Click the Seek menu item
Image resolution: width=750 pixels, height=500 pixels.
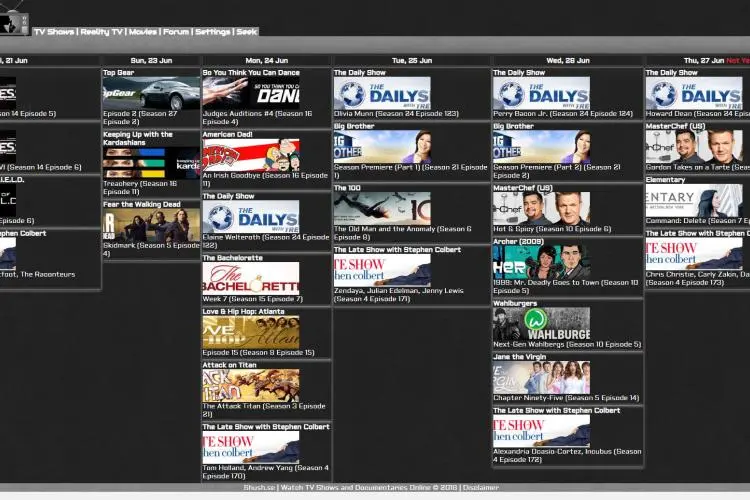(x=247, y=32)
